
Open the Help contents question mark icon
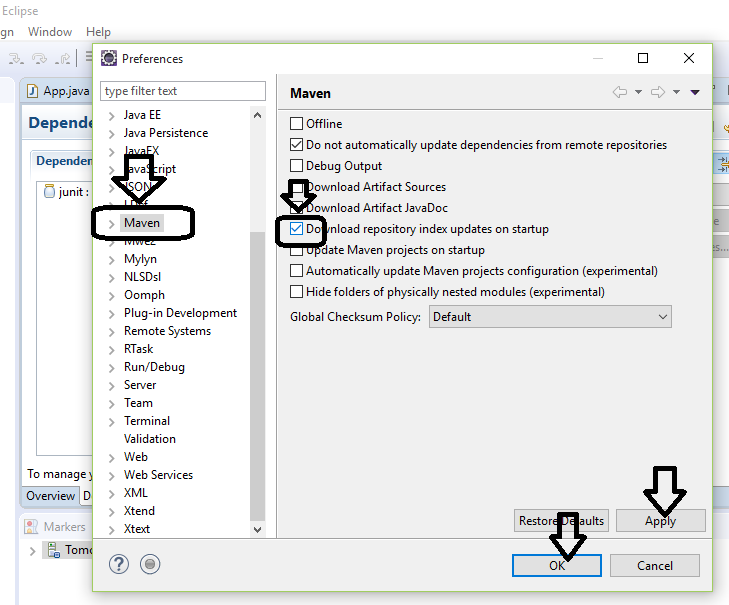119,564
